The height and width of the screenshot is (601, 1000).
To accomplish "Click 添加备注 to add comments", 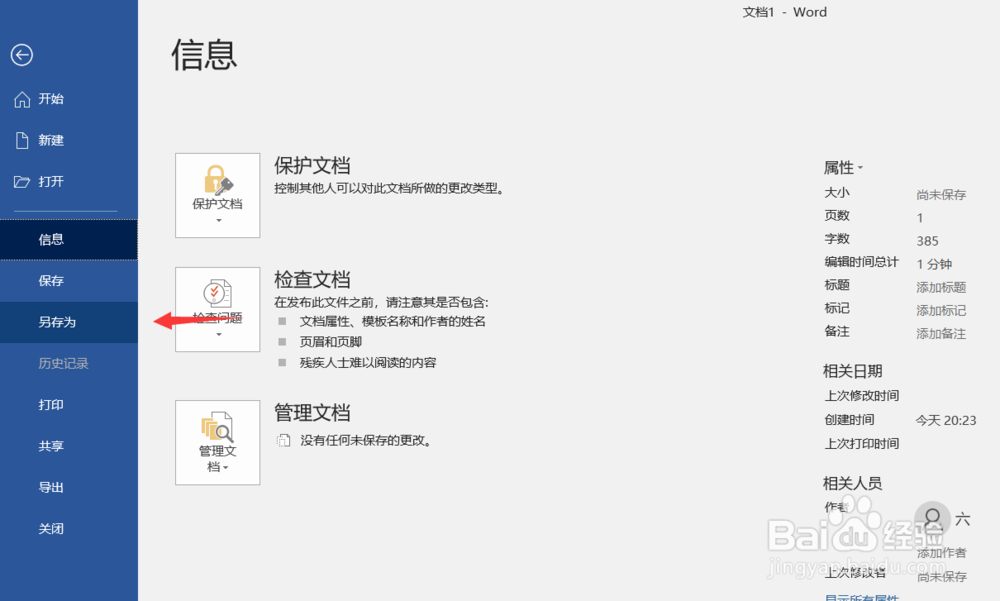I will pyautogui.click(x=940, y=334).
